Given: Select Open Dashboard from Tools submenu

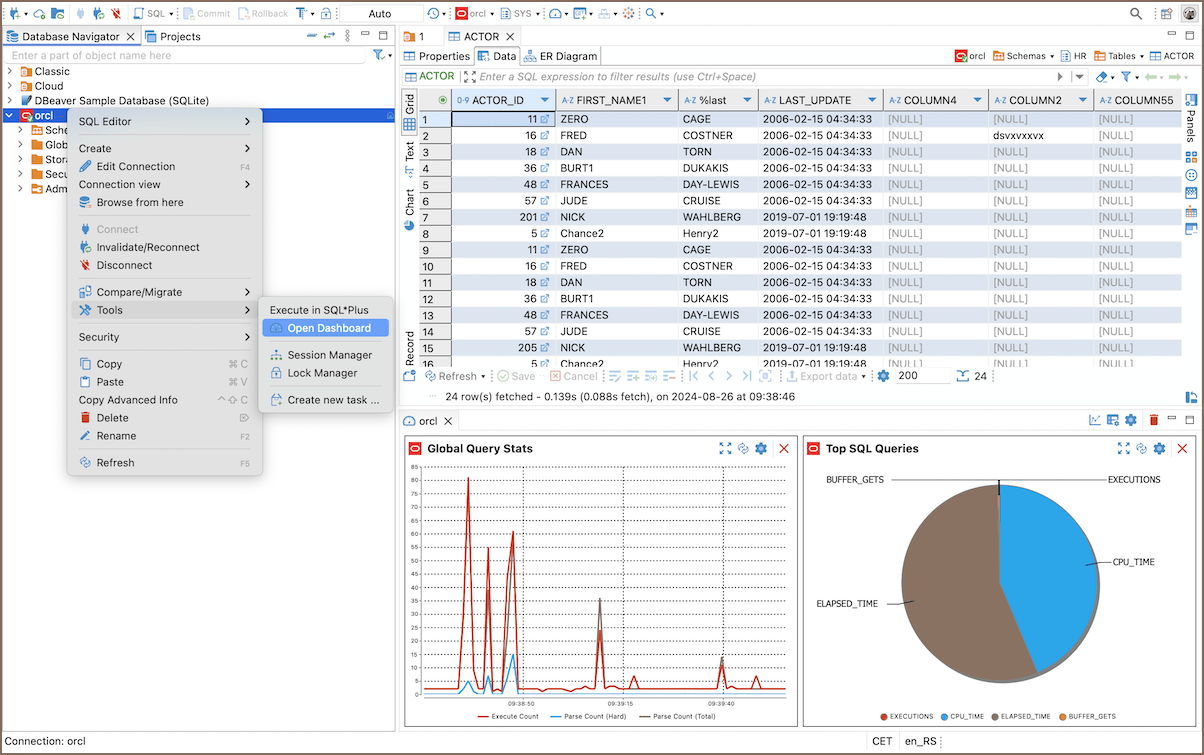Looking at the screenshot, I should [x=328, y=328].
